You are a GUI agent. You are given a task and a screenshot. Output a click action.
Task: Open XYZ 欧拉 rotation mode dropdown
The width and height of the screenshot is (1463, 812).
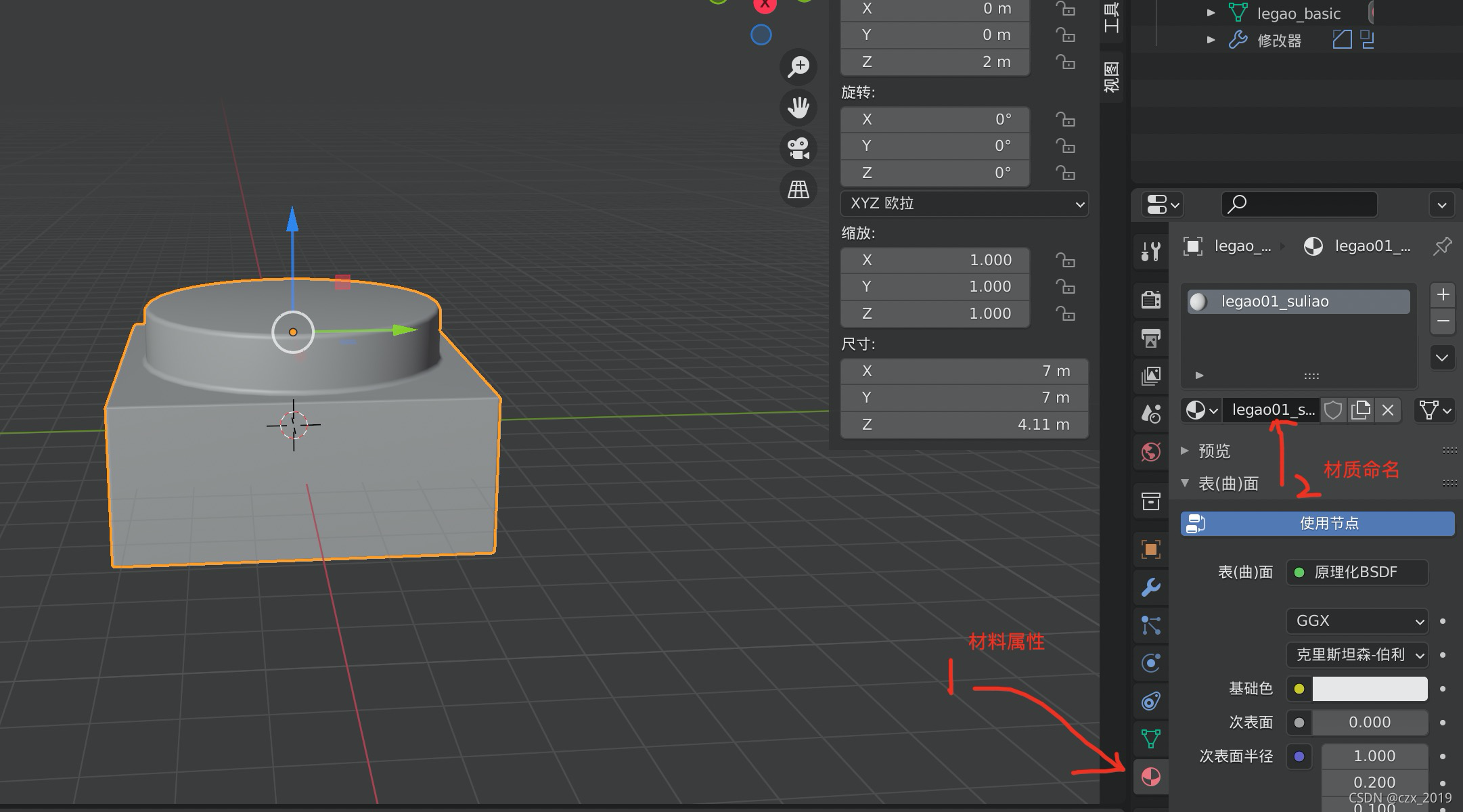(964, 204)
